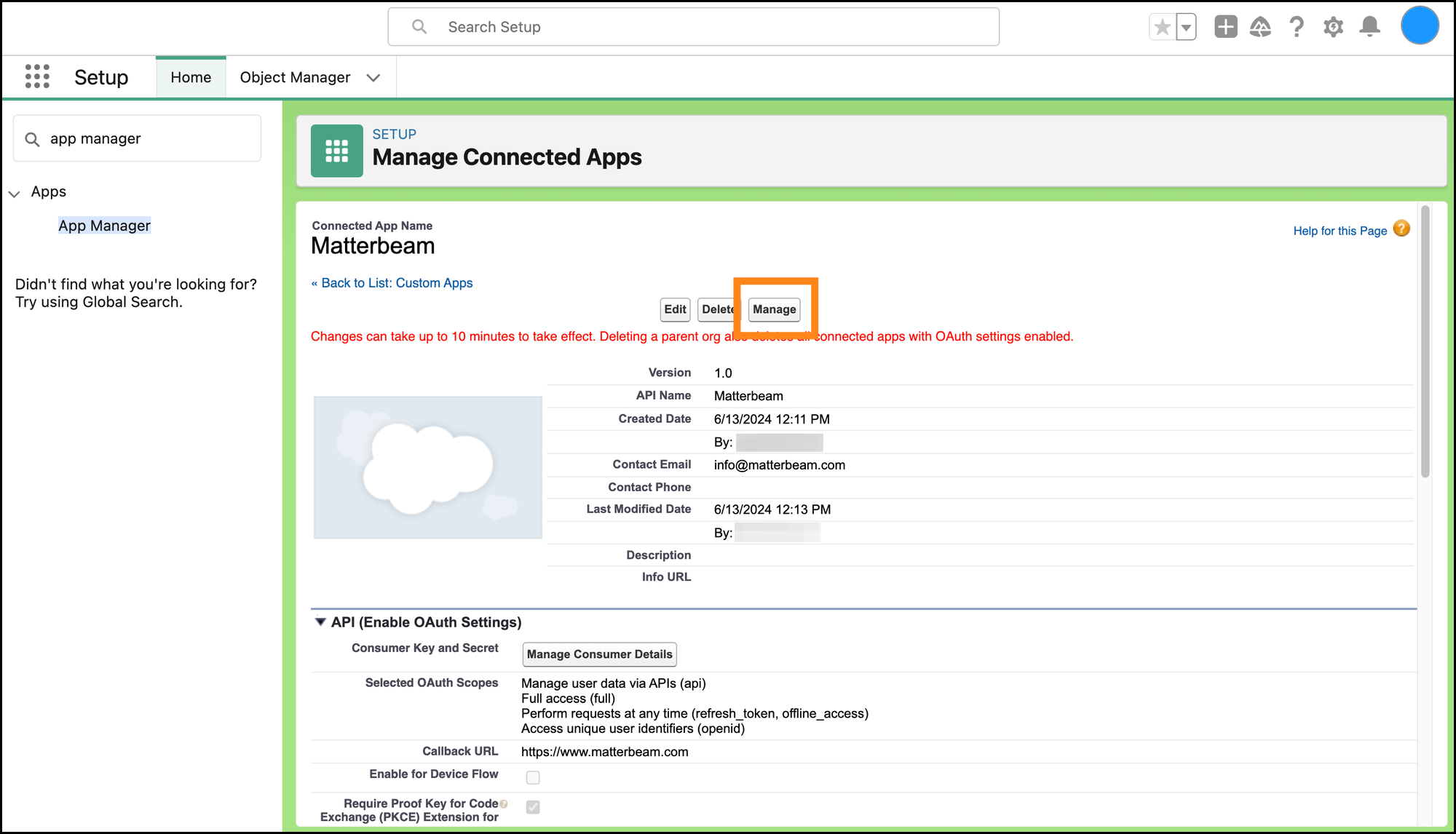The width and height of the screenshot is (1456, 834).
Task: Click the user profile avatar
Action: coord(1420,25)
